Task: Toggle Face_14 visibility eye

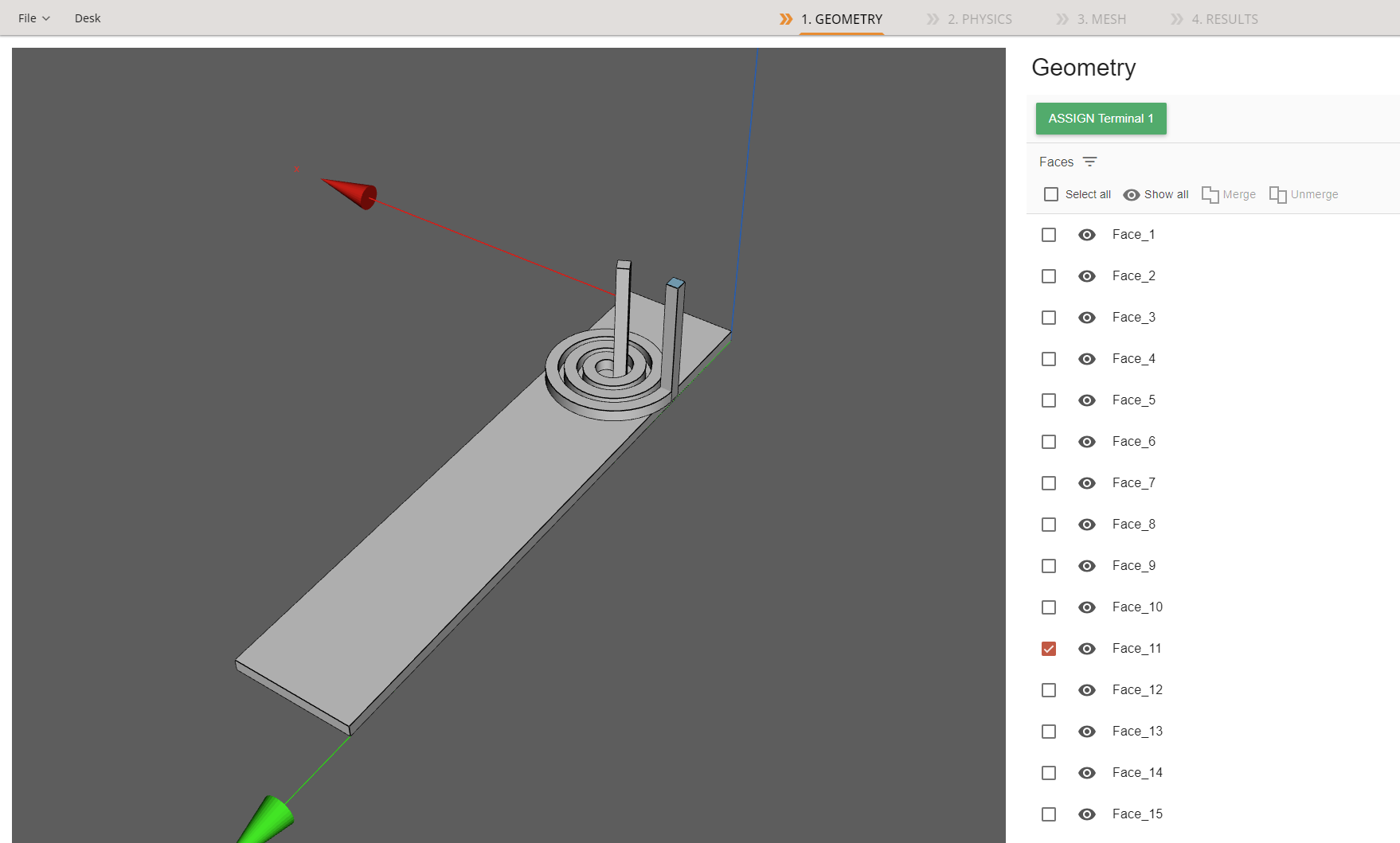Action: pyautogui.click(x=1086, y=773)
